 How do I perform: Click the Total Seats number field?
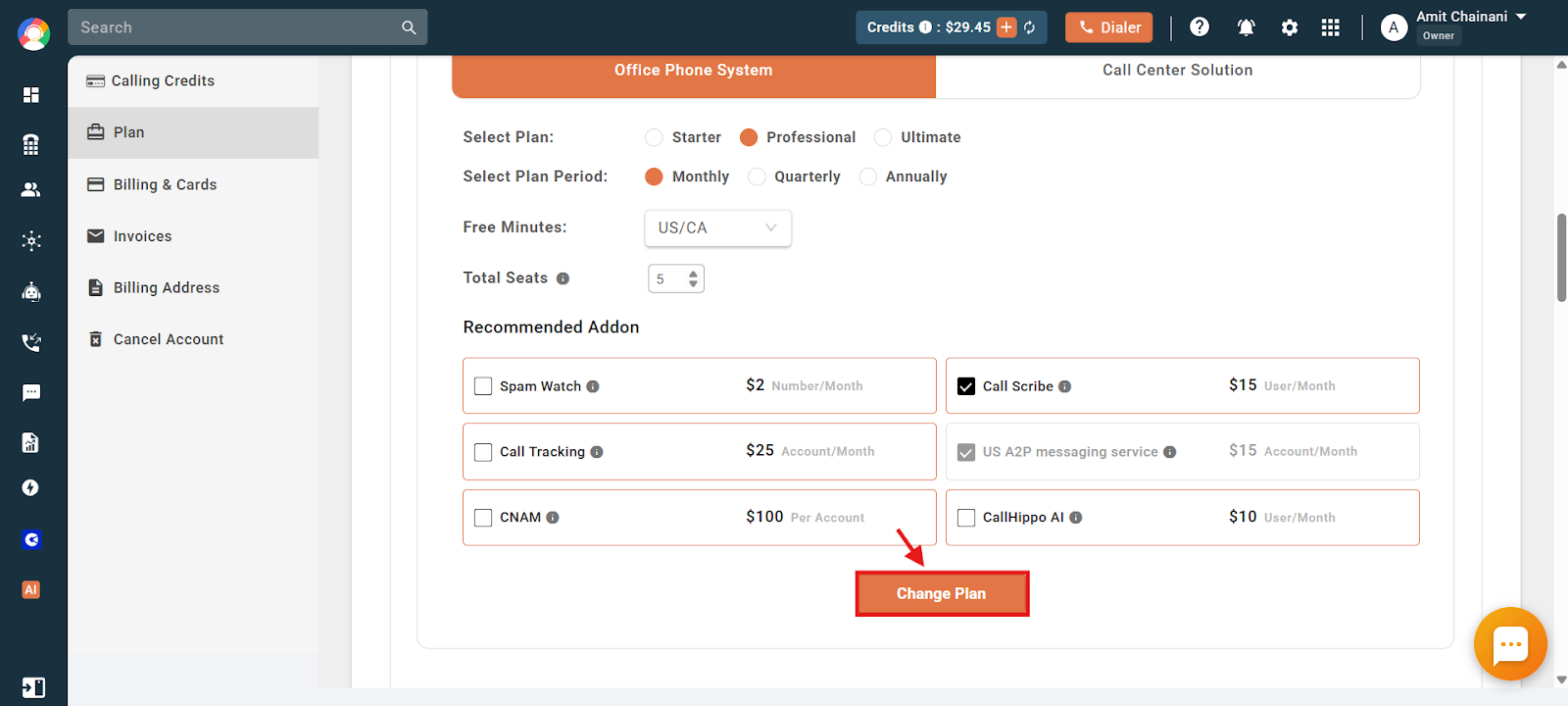point(676,279)
